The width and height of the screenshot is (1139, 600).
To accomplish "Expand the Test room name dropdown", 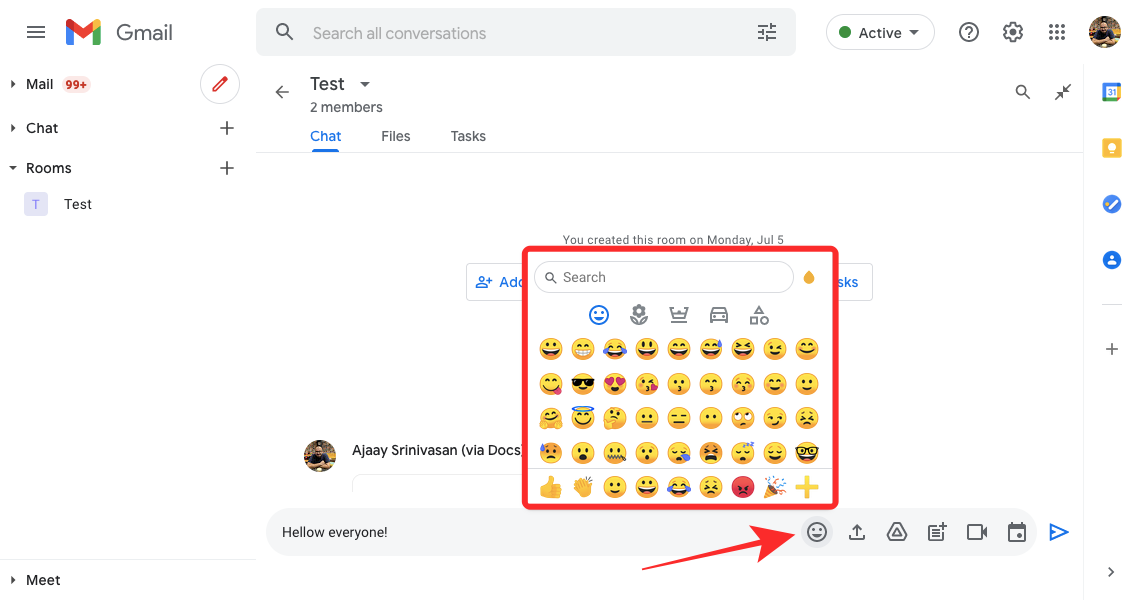I will [x=365, y=84].
